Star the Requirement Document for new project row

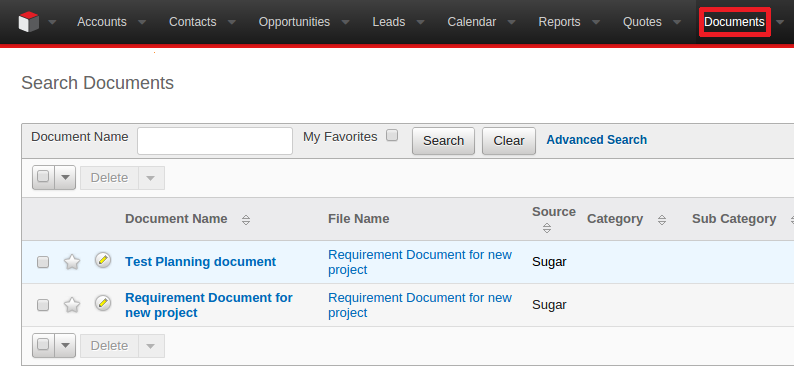72,305
